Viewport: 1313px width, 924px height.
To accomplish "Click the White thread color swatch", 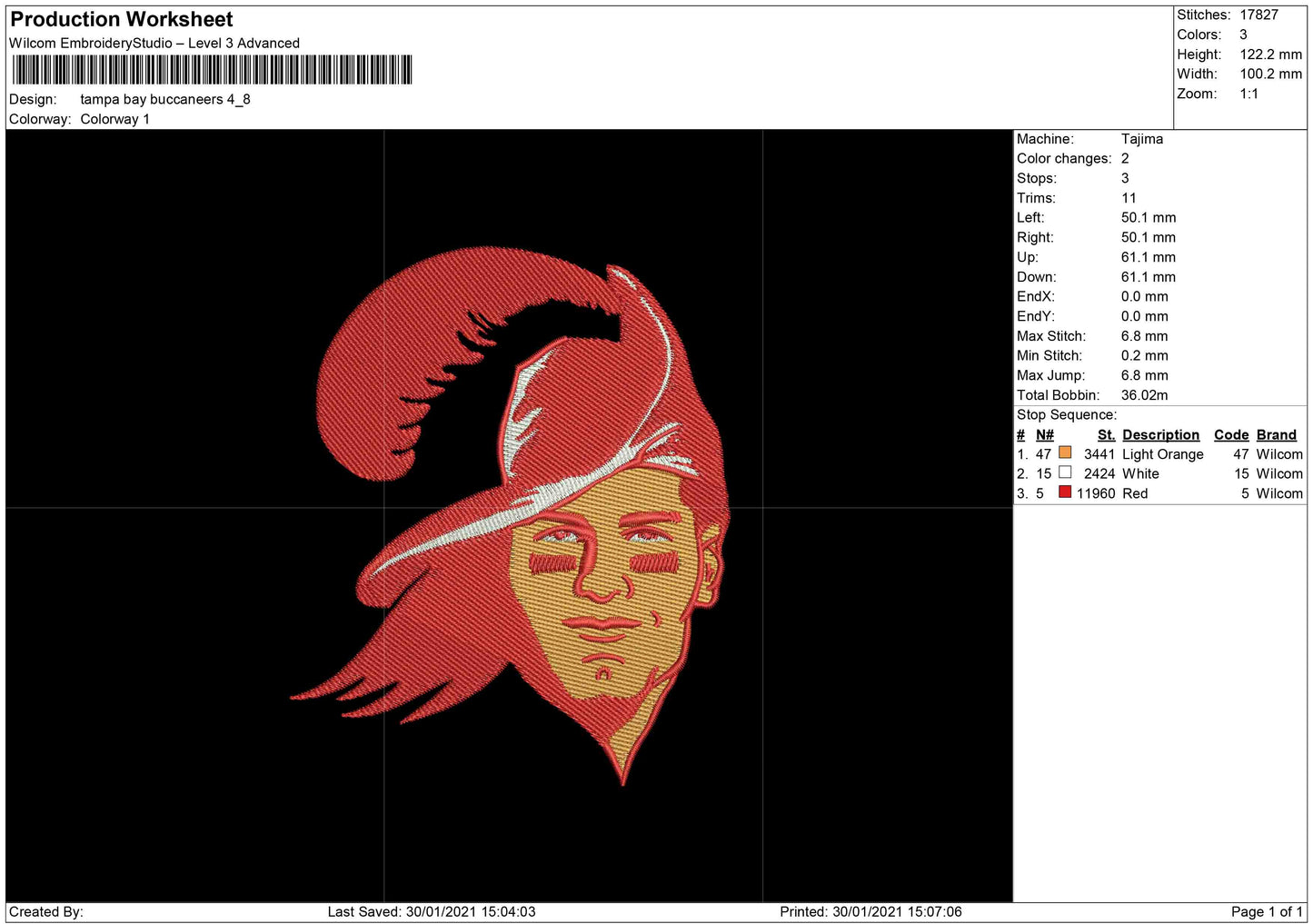I will (x=1065, y=472).
